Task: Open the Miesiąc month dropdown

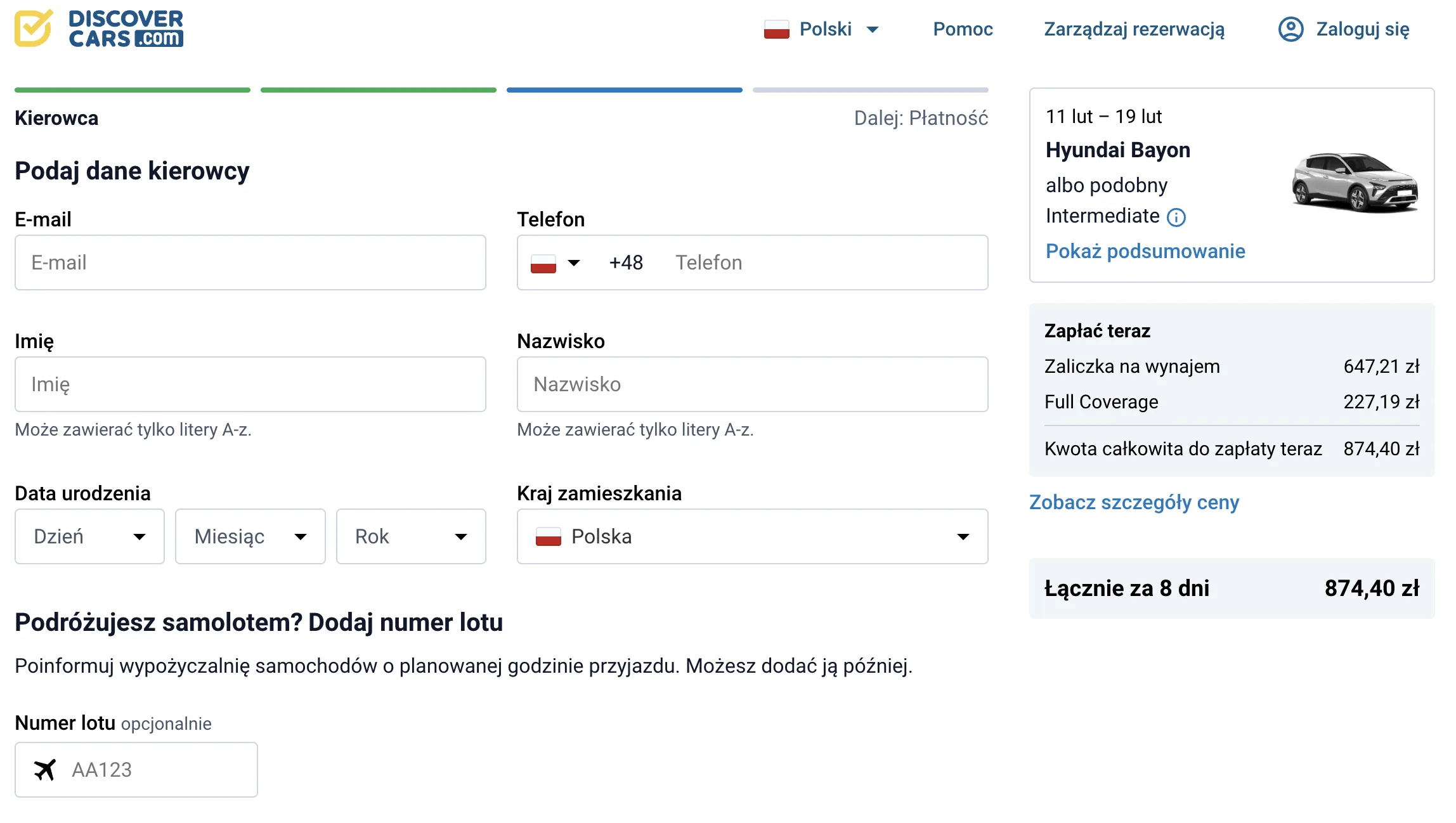Action: pyautogui.click(x=250, y=536)
